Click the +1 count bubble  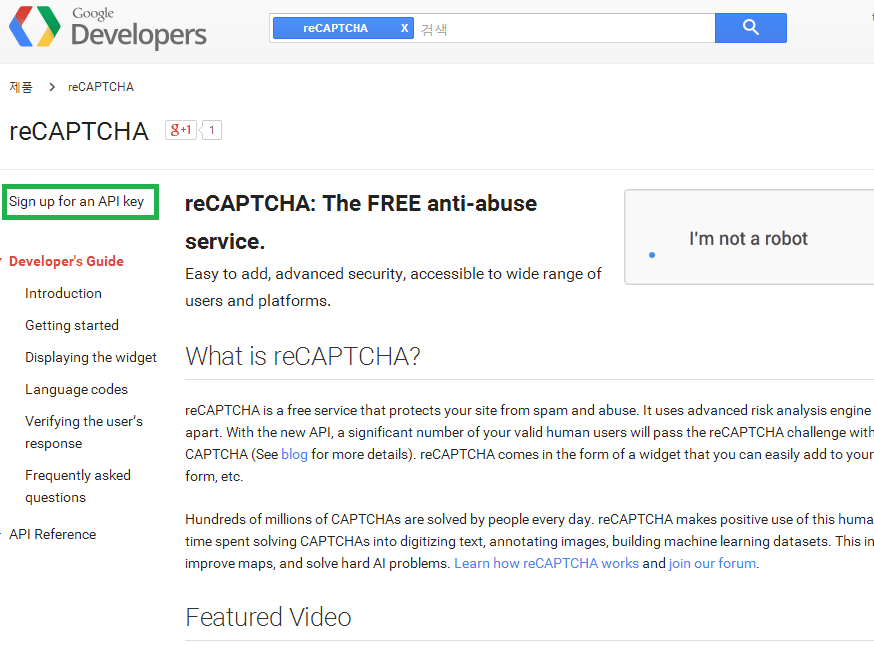point(212,130)
